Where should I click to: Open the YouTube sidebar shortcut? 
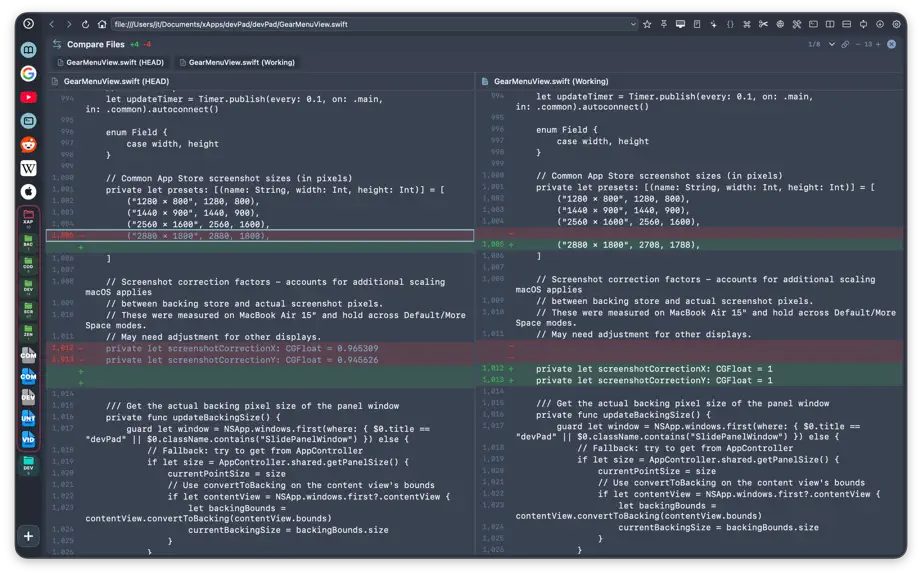tap(28, 97)
